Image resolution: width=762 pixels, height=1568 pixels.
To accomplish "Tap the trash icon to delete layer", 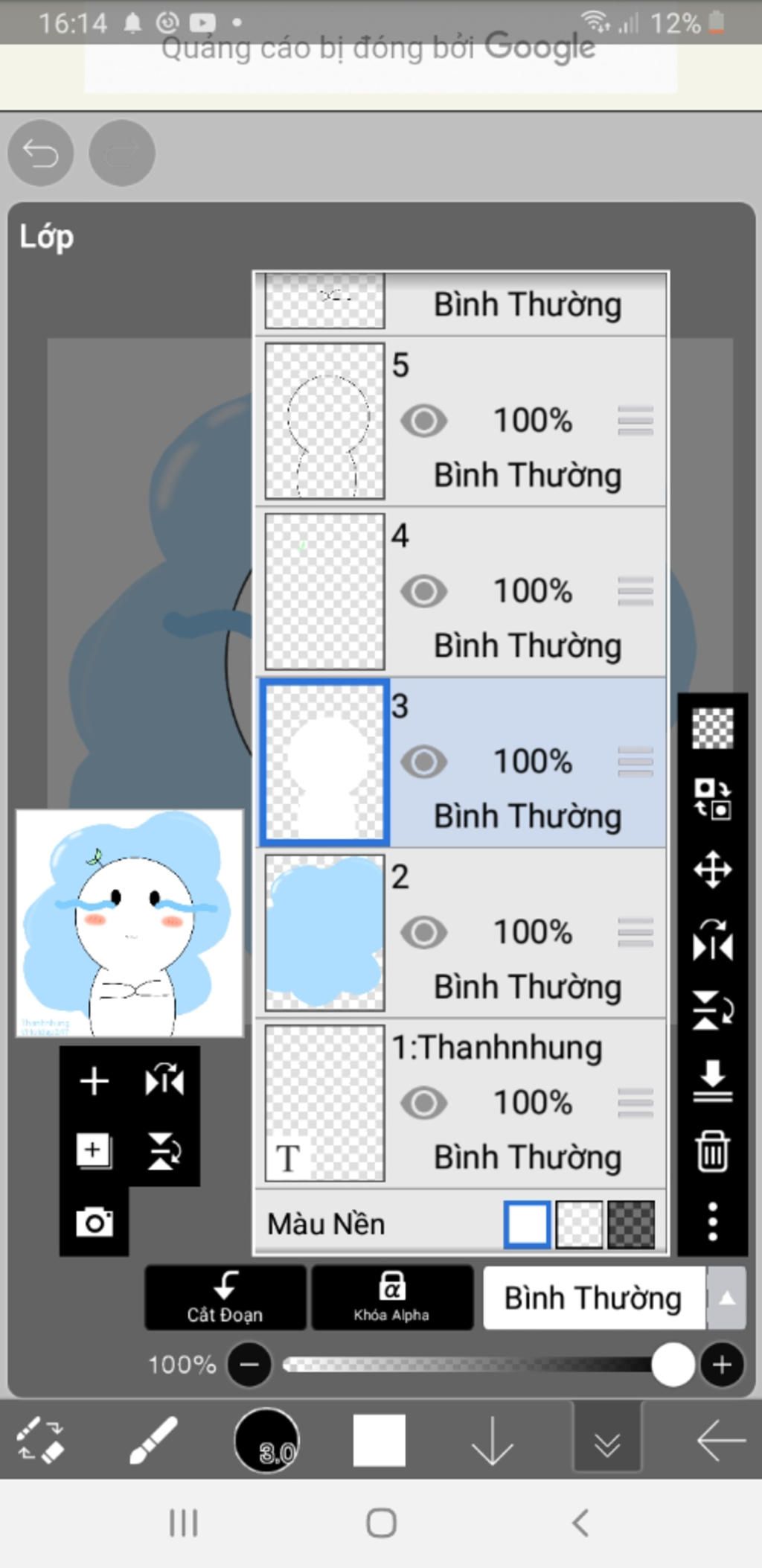I will point(712,1152).
